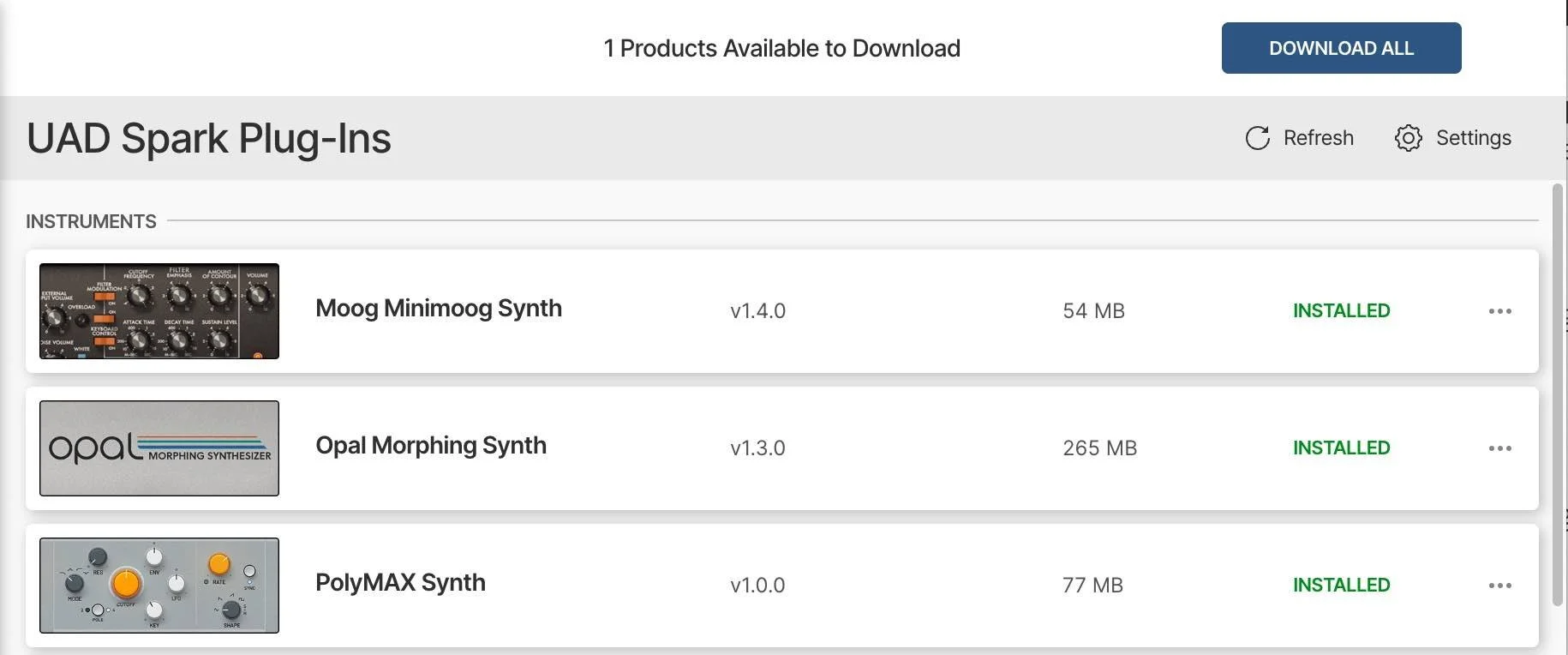
Task: Click the Opal Morphing Synthesizer thumbnail
Action: click(159, 448)
